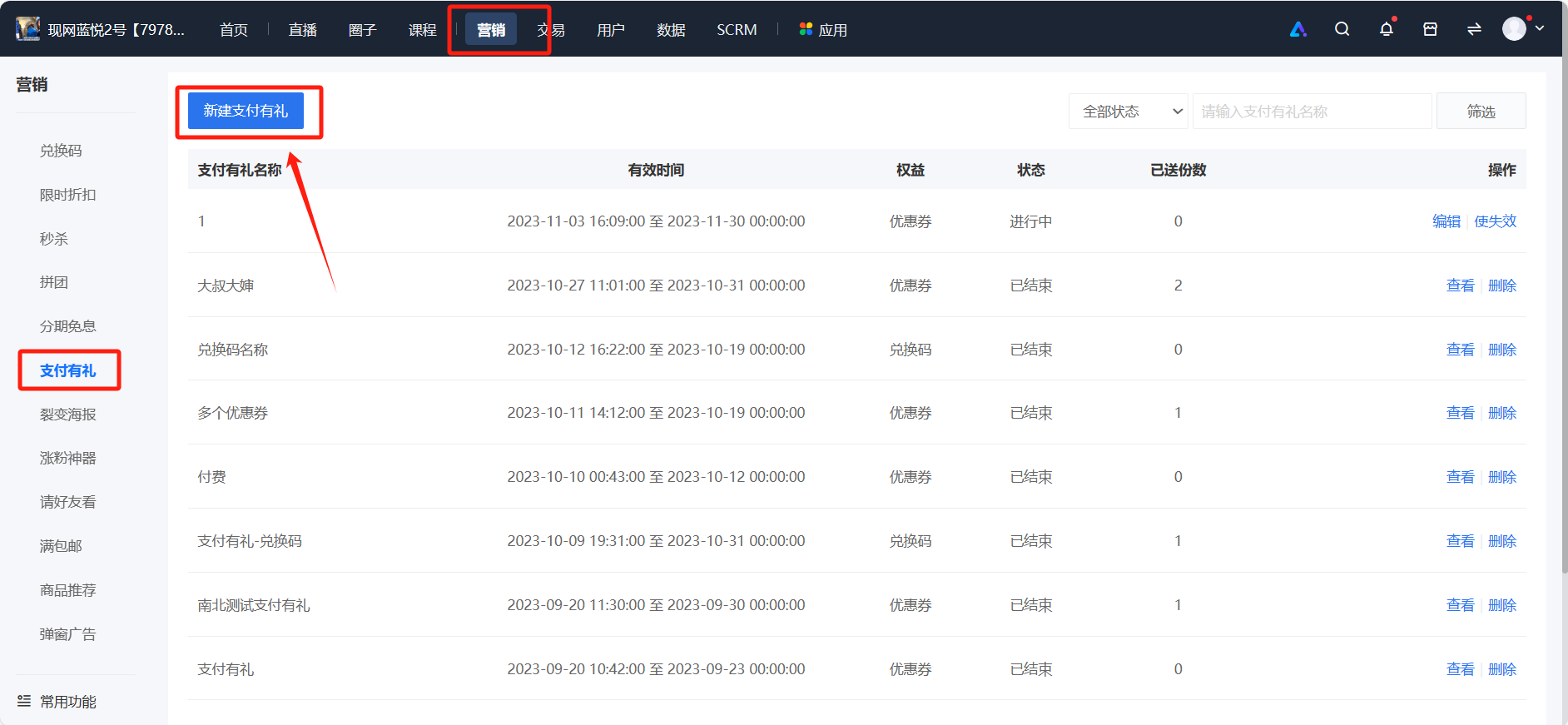Open the 全部状态 status dropdown
Viewport: 1568px width, 725px height.
click(x=1129, y=112)
